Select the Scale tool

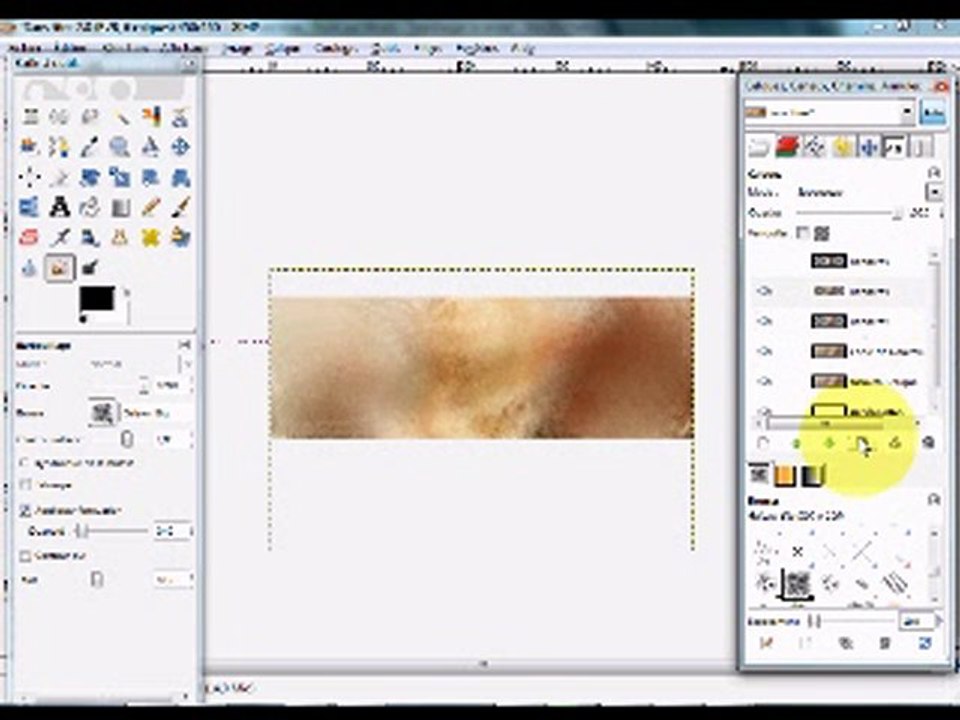click(121, 178)
